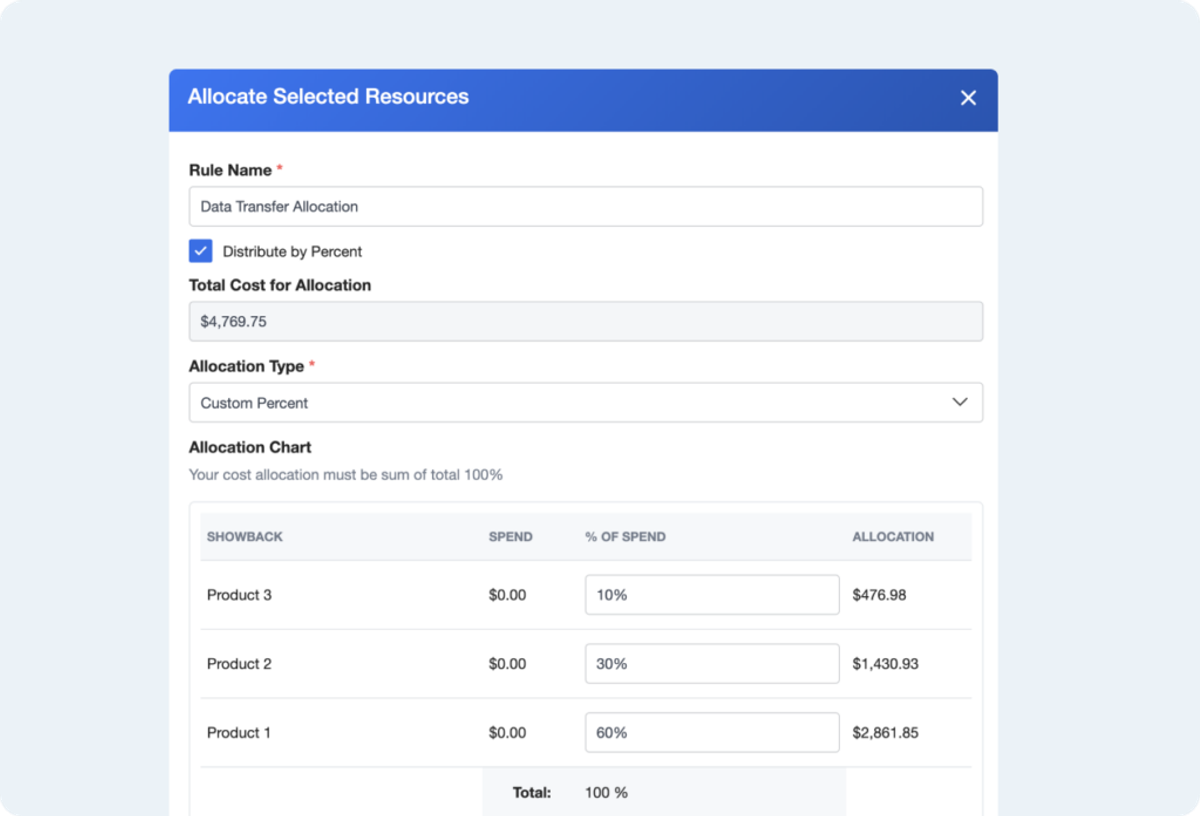The image size is (1200, 816).
Task: Click the Rule Name input field
Action: click(586, 206)
